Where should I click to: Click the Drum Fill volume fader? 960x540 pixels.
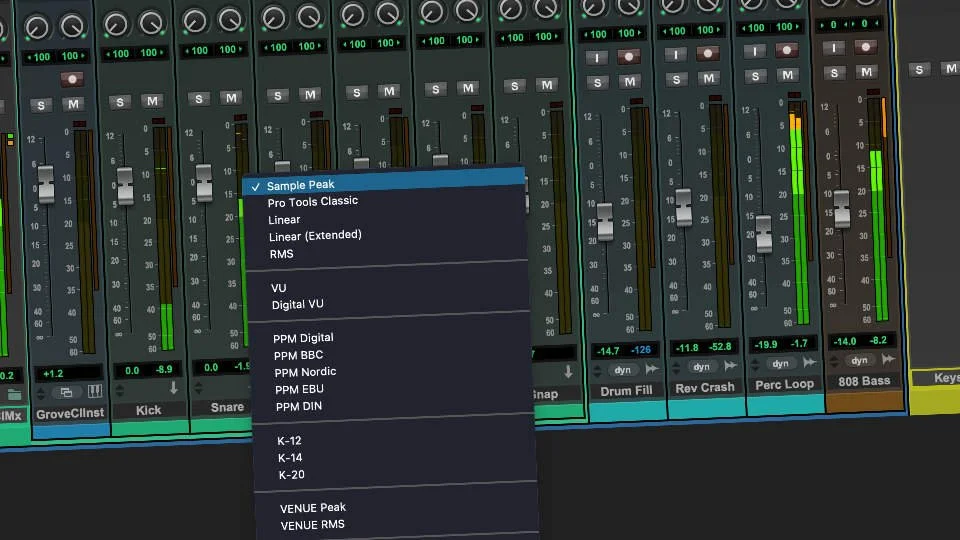[605, 222]
